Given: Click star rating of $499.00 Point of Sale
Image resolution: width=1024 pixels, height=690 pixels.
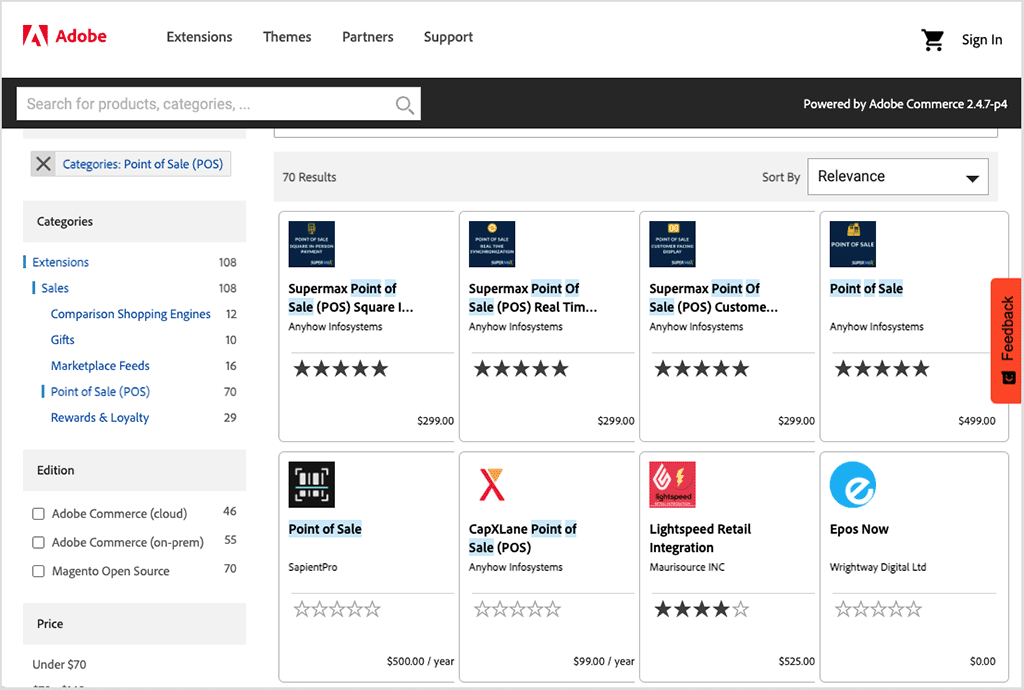Looking at the screenshot, I should [x=882, y=369].
